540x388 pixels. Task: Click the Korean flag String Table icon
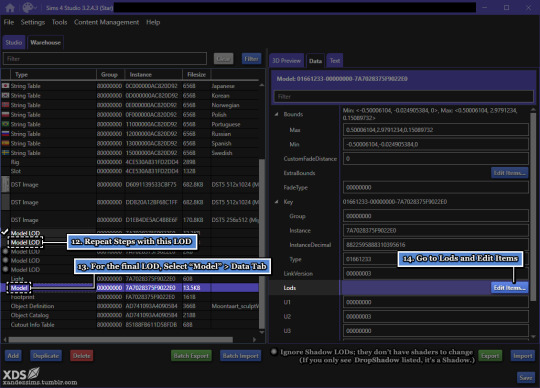[x=6, y=95]
